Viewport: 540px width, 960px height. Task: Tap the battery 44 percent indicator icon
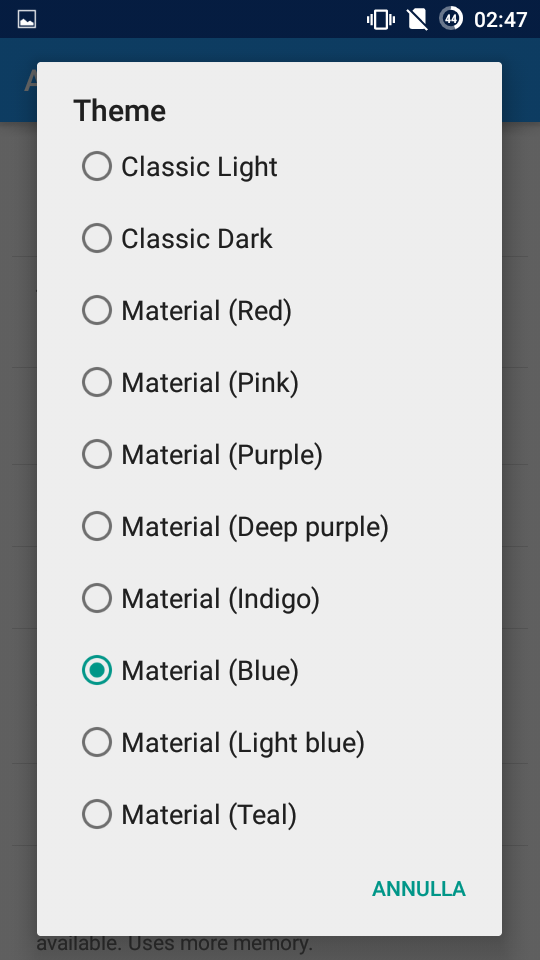[x=451, y=19]
